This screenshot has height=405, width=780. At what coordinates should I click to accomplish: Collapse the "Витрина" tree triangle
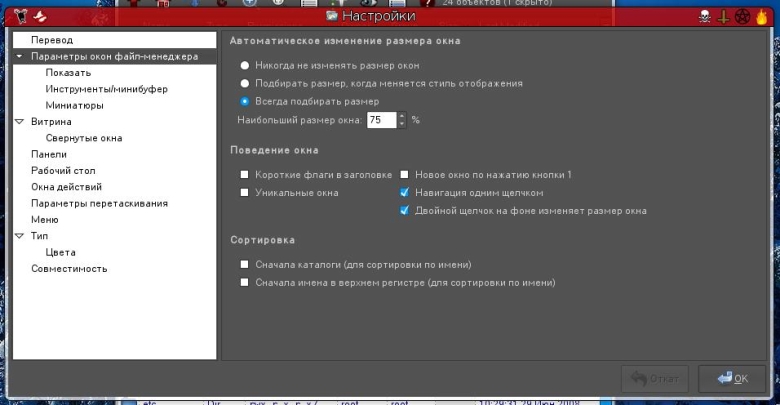(19, 121)
